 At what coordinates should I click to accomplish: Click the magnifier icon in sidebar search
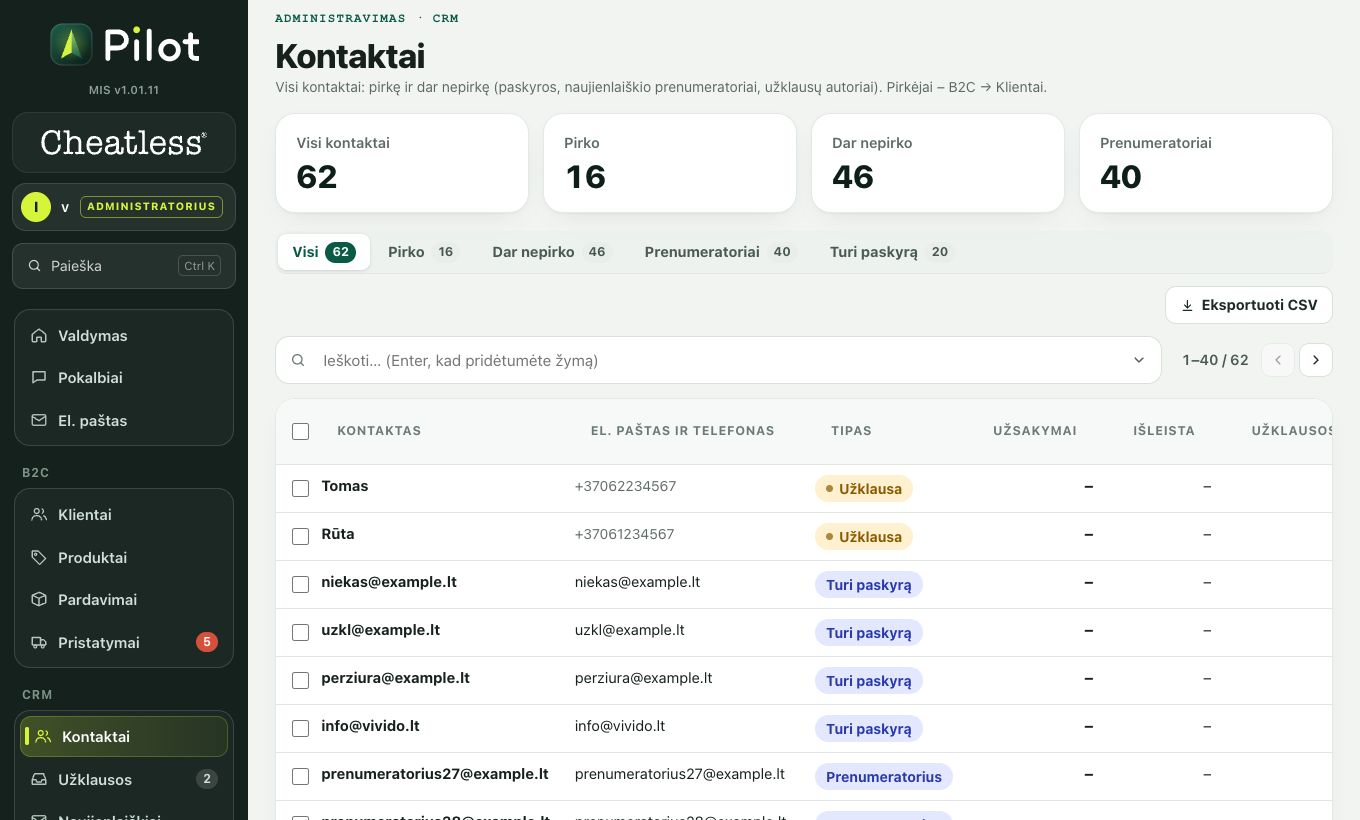[x=34, y=266]
